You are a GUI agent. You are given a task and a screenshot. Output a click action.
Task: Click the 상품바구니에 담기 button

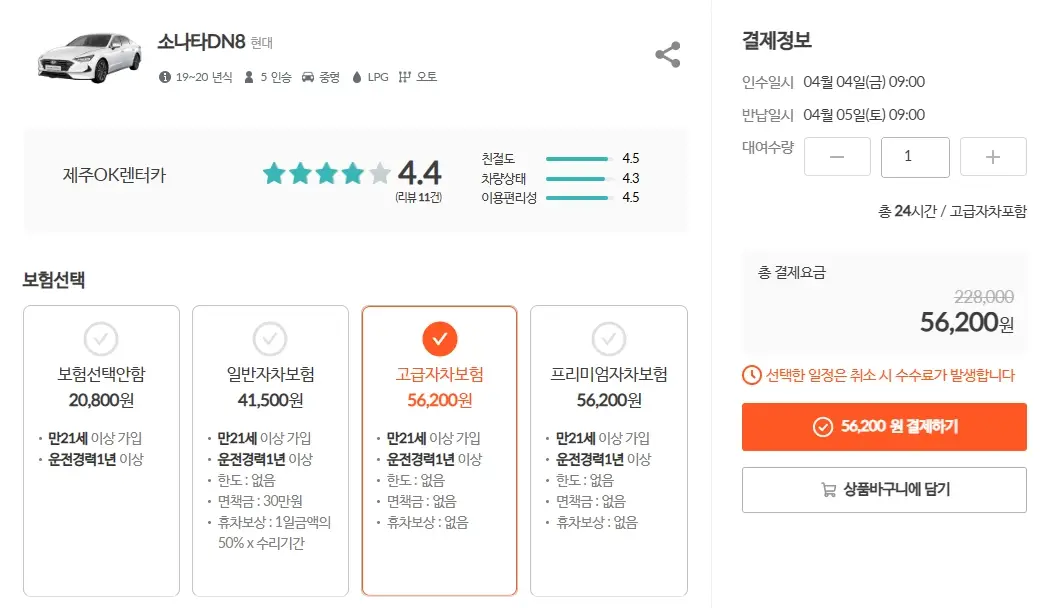(883, 489)
